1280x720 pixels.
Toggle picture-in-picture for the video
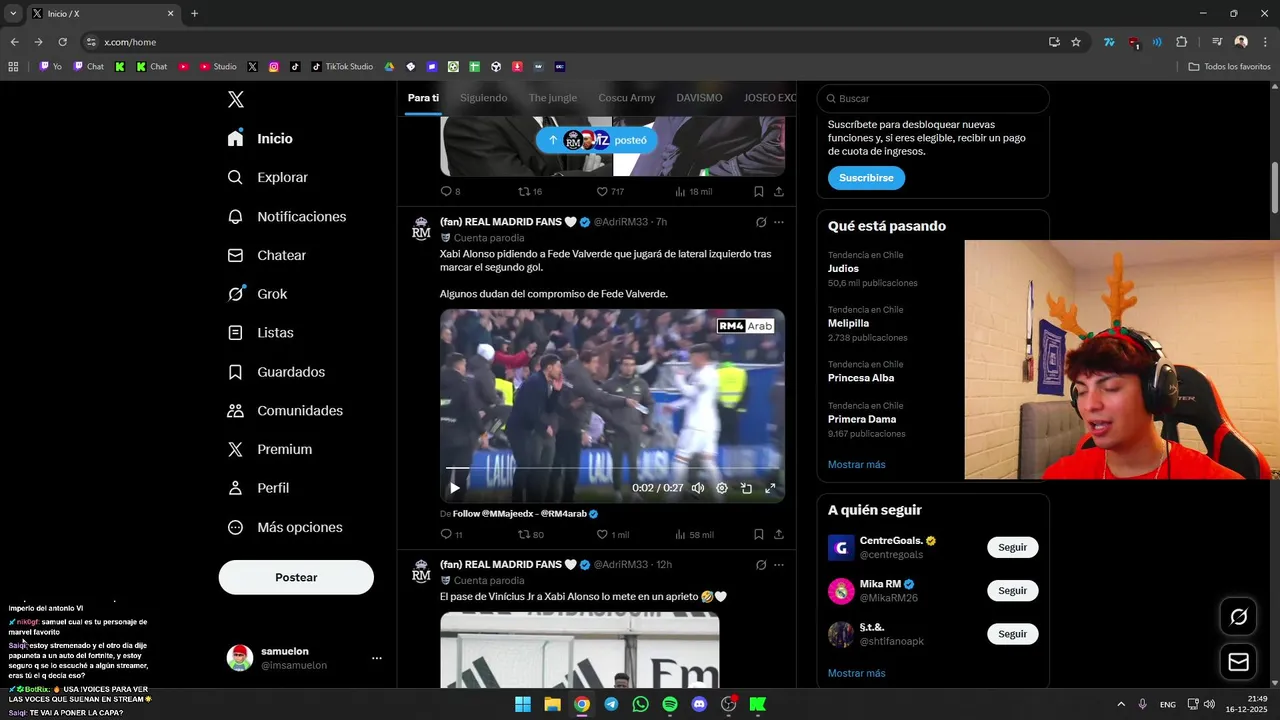[746, 488]
